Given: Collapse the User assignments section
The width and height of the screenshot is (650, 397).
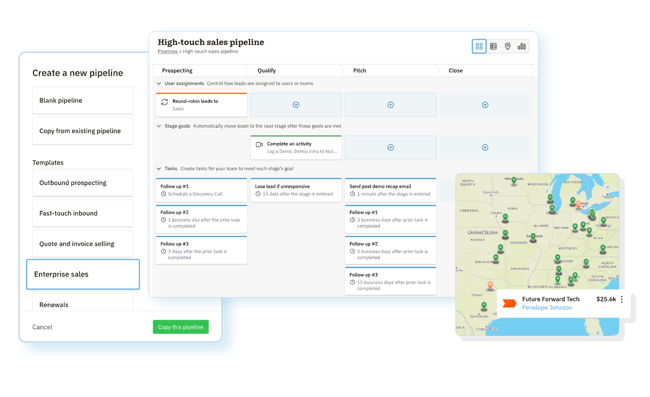Looking at the screenshot, I should pyautogui.click(x=159, y=83).
